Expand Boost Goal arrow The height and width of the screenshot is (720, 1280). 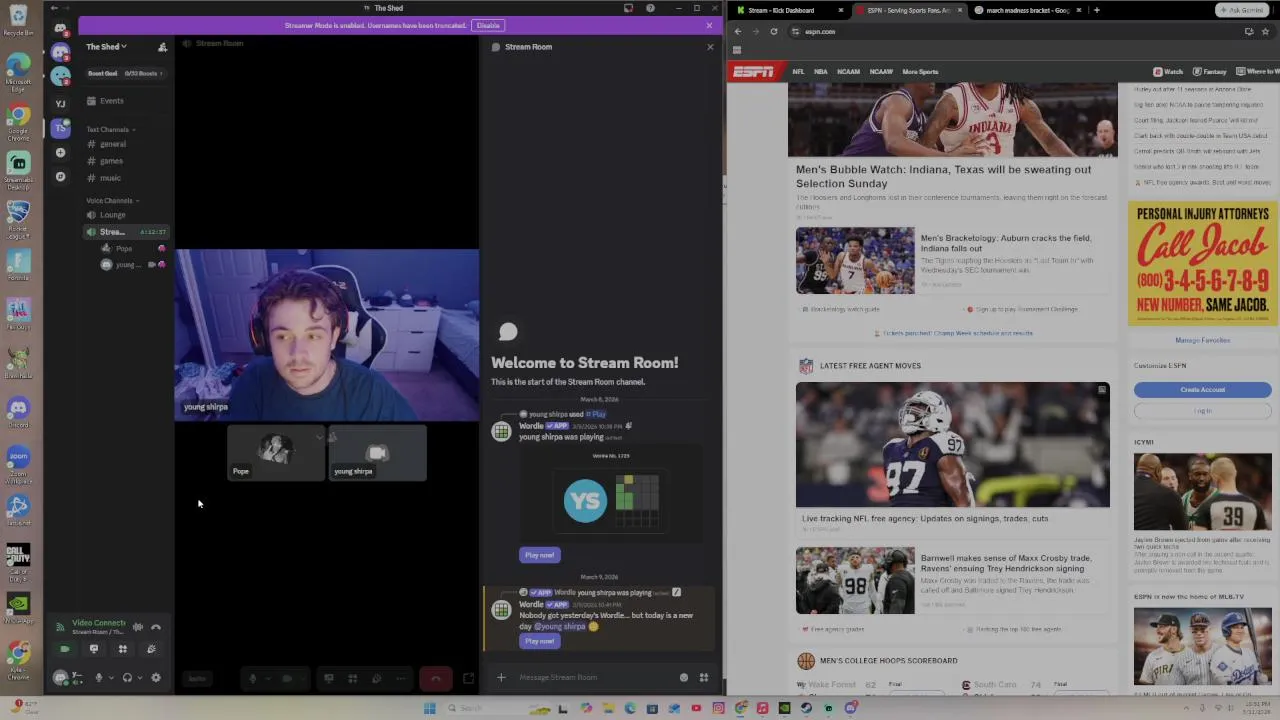[x=162, y=73]
